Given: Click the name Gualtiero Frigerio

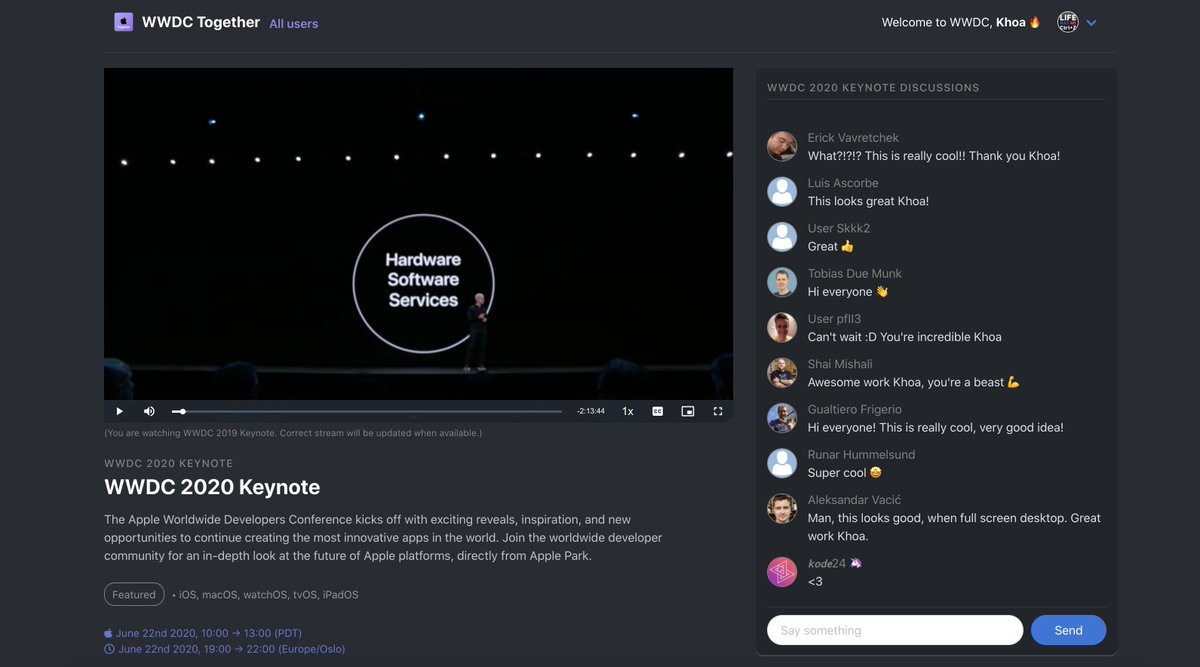Looking at the screenshot, I should (855, 409).
